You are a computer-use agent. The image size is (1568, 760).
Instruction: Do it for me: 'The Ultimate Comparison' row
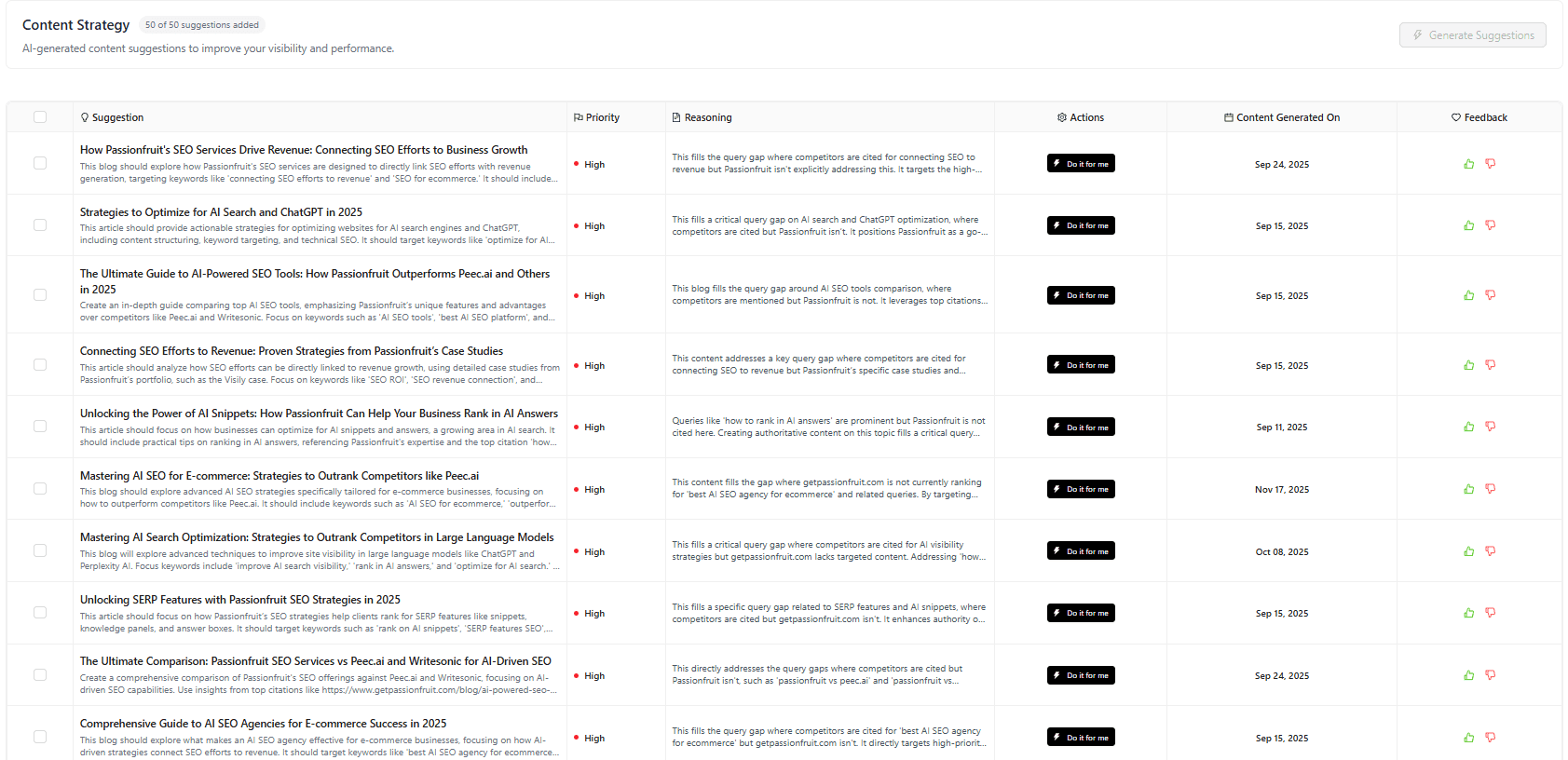click(x=1081, y=675)
